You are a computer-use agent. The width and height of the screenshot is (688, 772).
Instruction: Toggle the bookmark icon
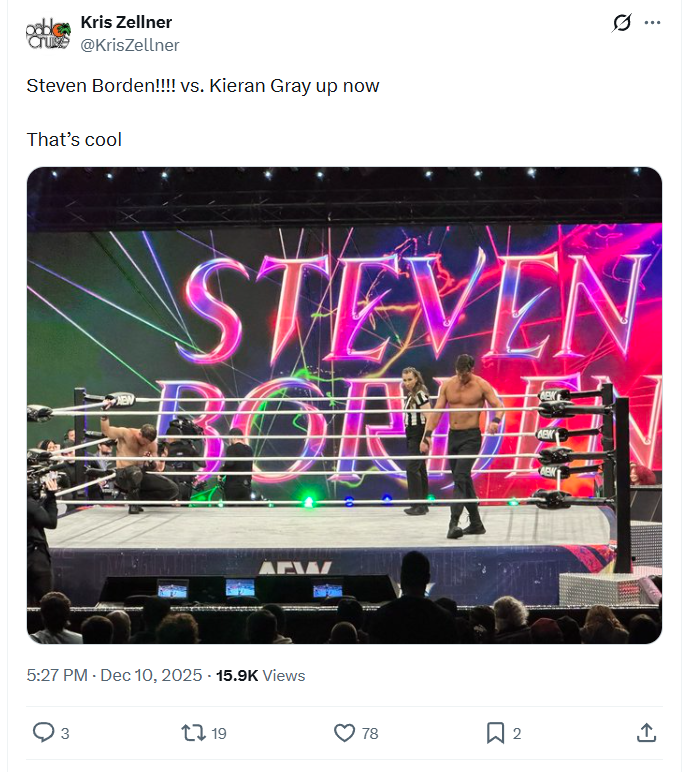(495, 733)
